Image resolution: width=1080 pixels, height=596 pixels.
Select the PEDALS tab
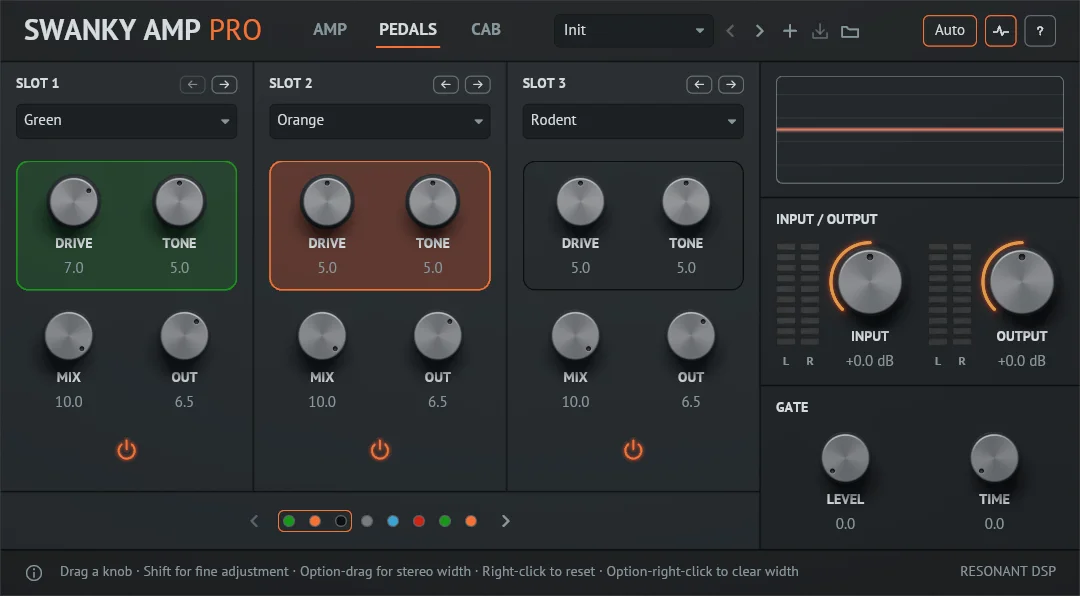(x=408, y=30)
